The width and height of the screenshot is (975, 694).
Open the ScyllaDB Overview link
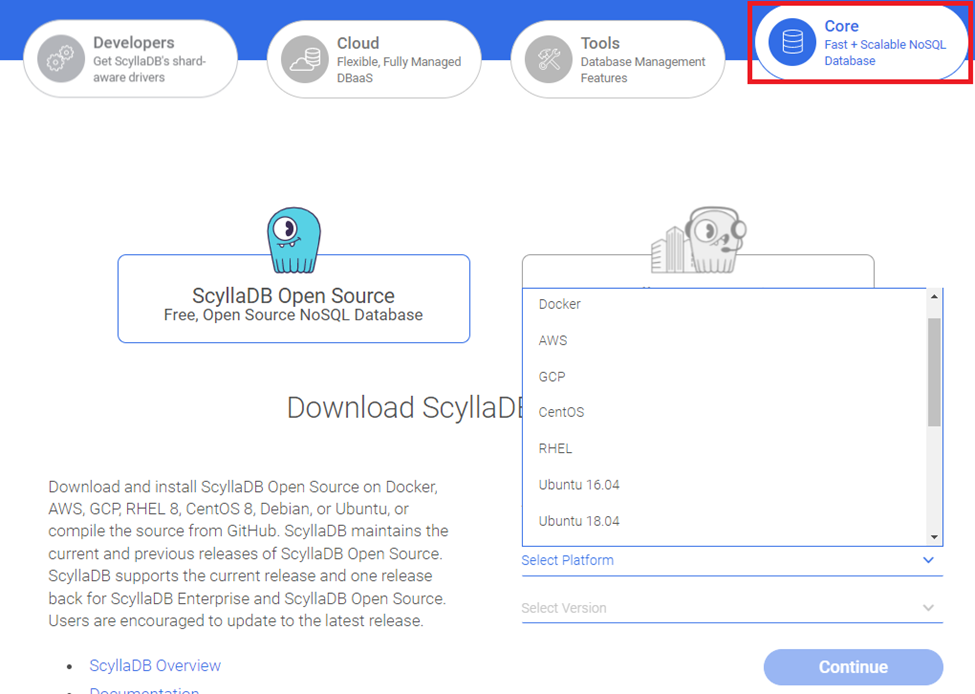pyautogui.click(x=155, y=665)
